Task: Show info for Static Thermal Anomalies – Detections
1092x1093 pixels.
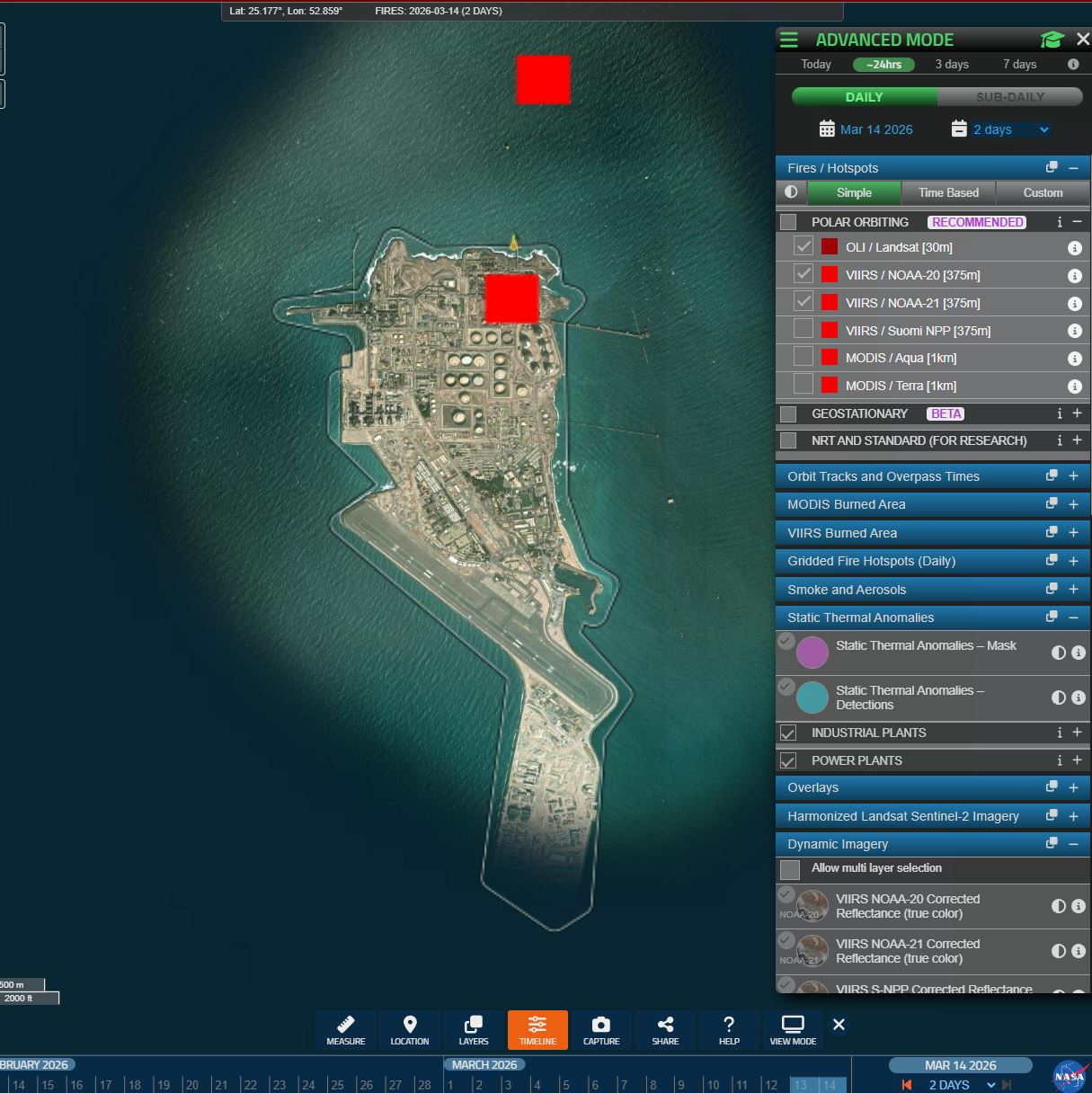Action: point(1079,698)
